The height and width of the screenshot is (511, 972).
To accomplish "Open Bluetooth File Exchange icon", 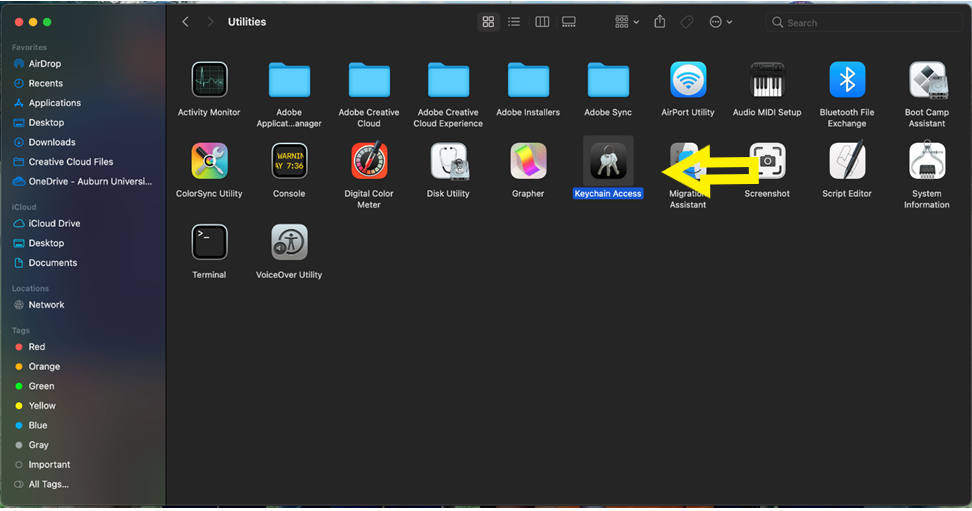I will (847, 80).
